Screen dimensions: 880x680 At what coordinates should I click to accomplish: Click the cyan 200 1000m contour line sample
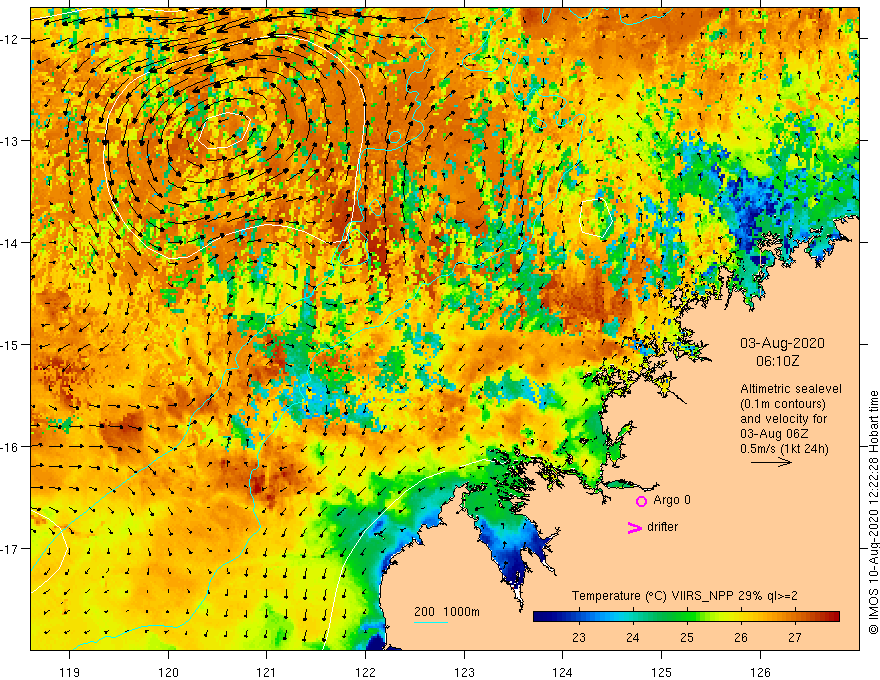click(430, 622)
